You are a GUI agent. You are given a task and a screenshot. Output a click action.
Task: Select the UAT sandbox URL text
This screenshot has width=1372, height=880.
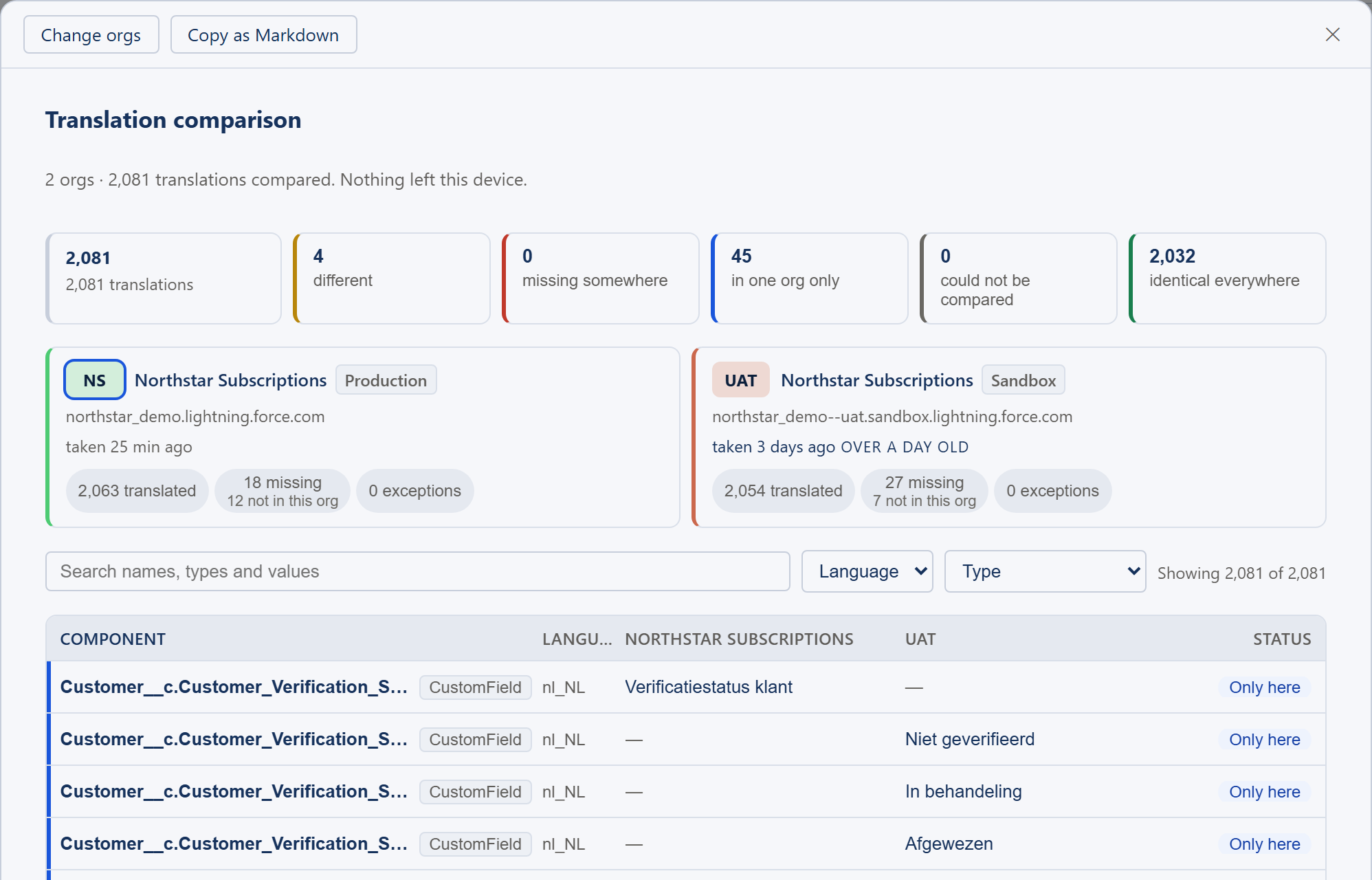pos(892,417)
